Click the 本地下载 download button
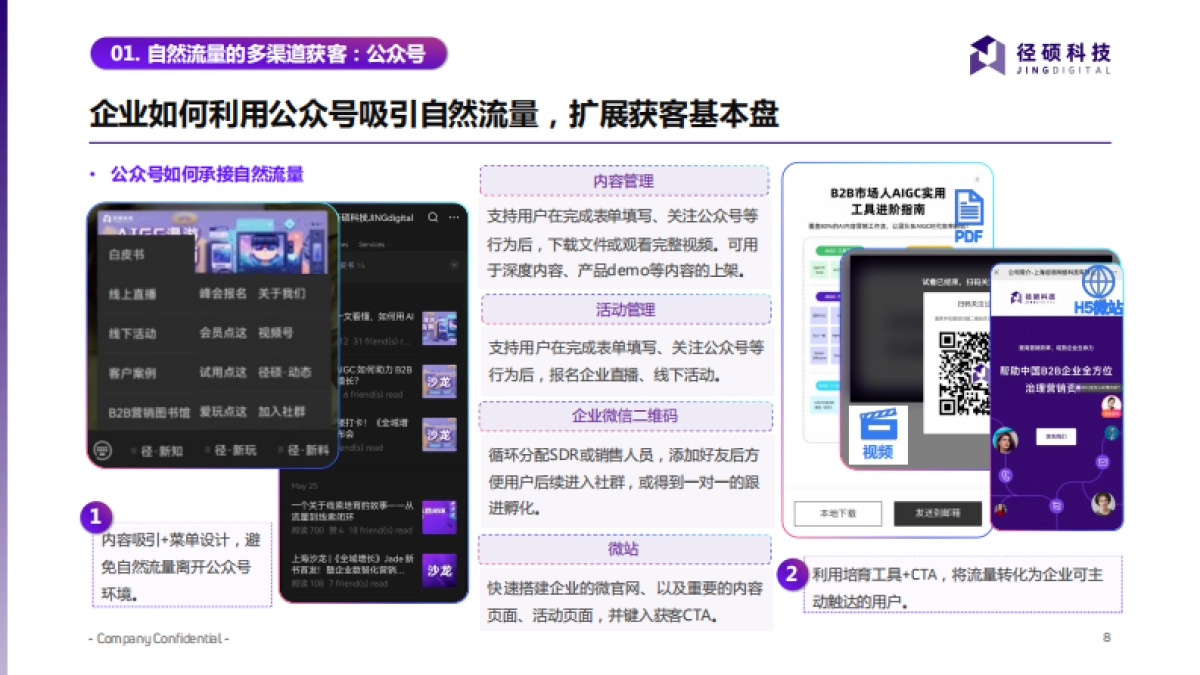The width and height of the screenshot is (1200, 675). point(836,513)
